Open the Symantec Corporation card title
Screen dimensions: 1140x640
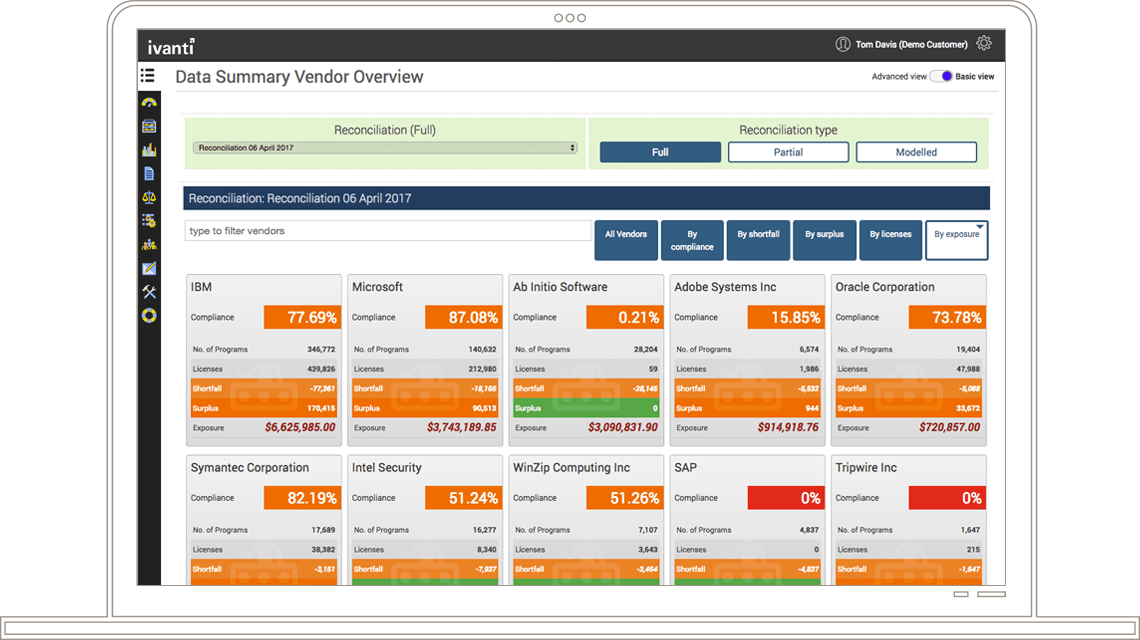coord(249,468)
